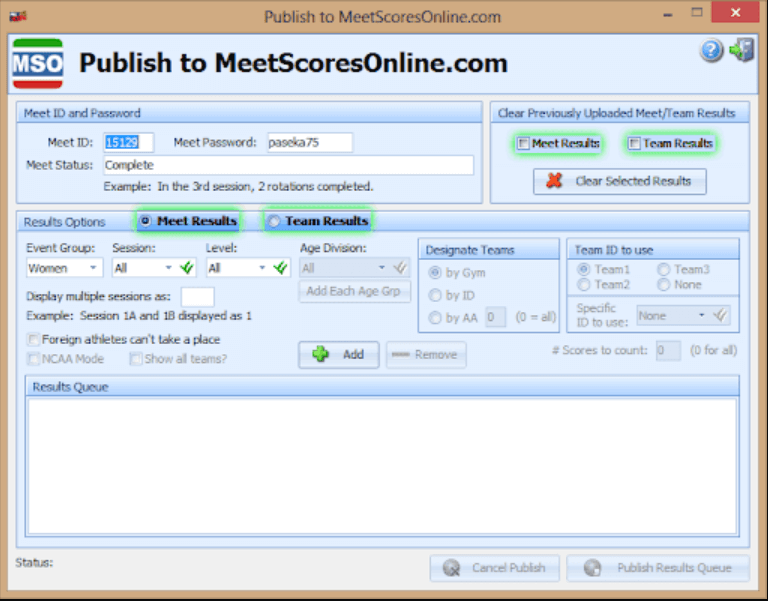Click Clear Selected Results button
The image size is (768, 601).
click(x=620, y=181)
